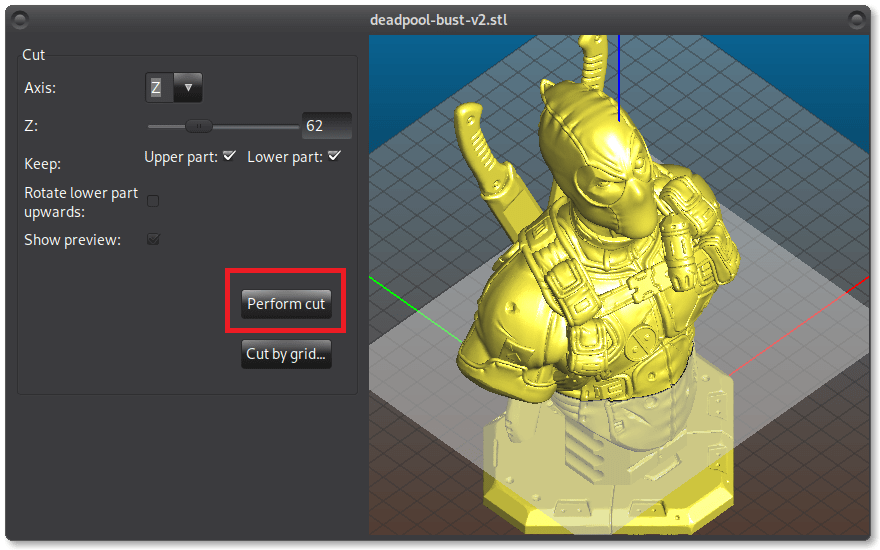This screenshot has width=880, height=550.
Task: Uncheck the Upper part checkbox
Action: click(x=229, y=156)
